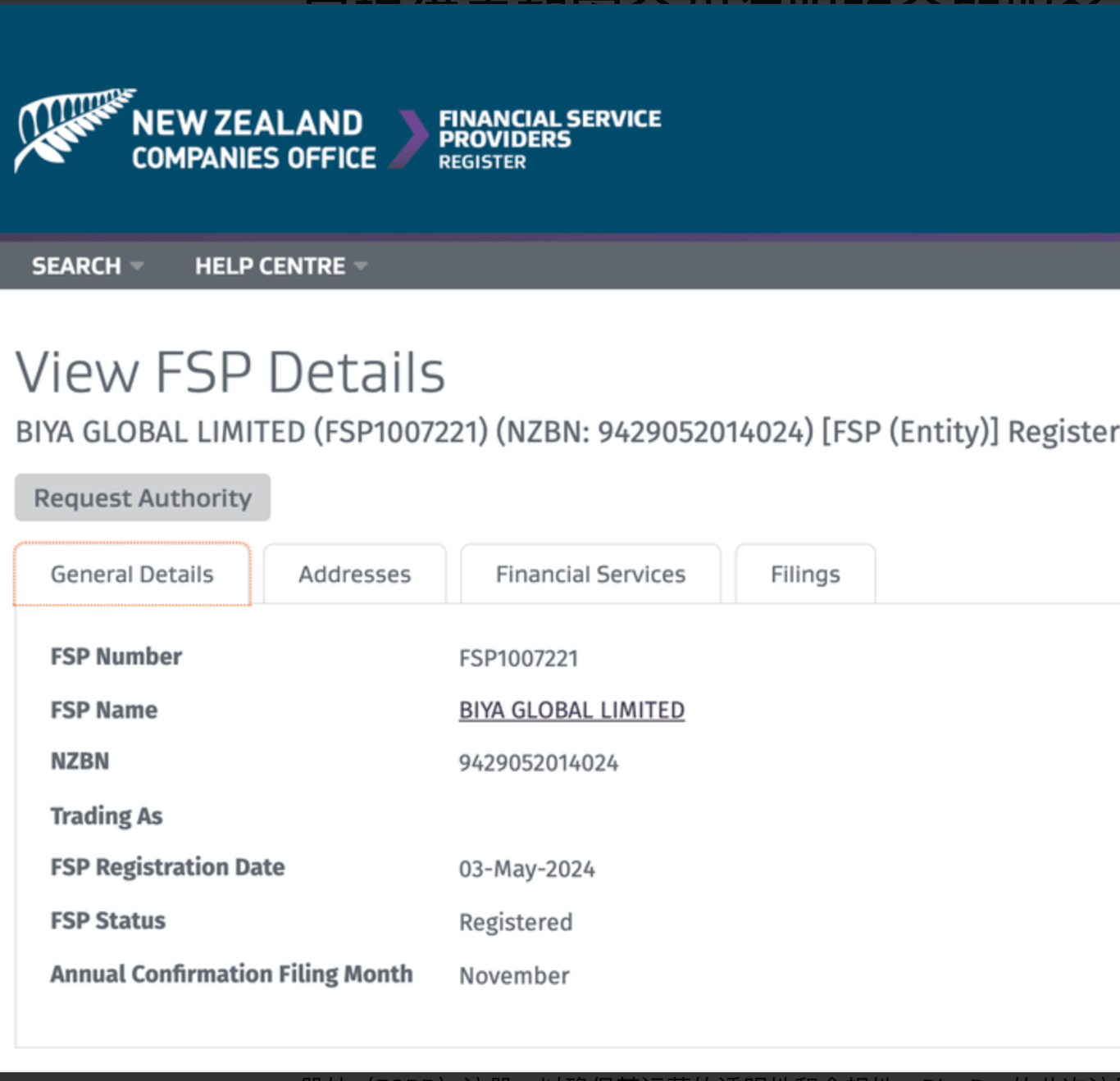
Task: Click the FSP Number label
Action: tap(116, 656)
